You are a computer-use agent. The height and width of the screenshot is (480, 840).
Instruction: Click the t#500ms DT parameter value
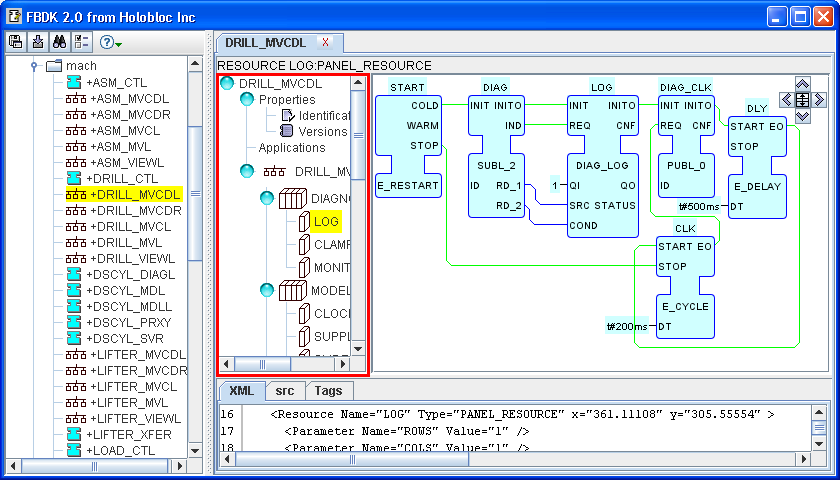[699, 206]
